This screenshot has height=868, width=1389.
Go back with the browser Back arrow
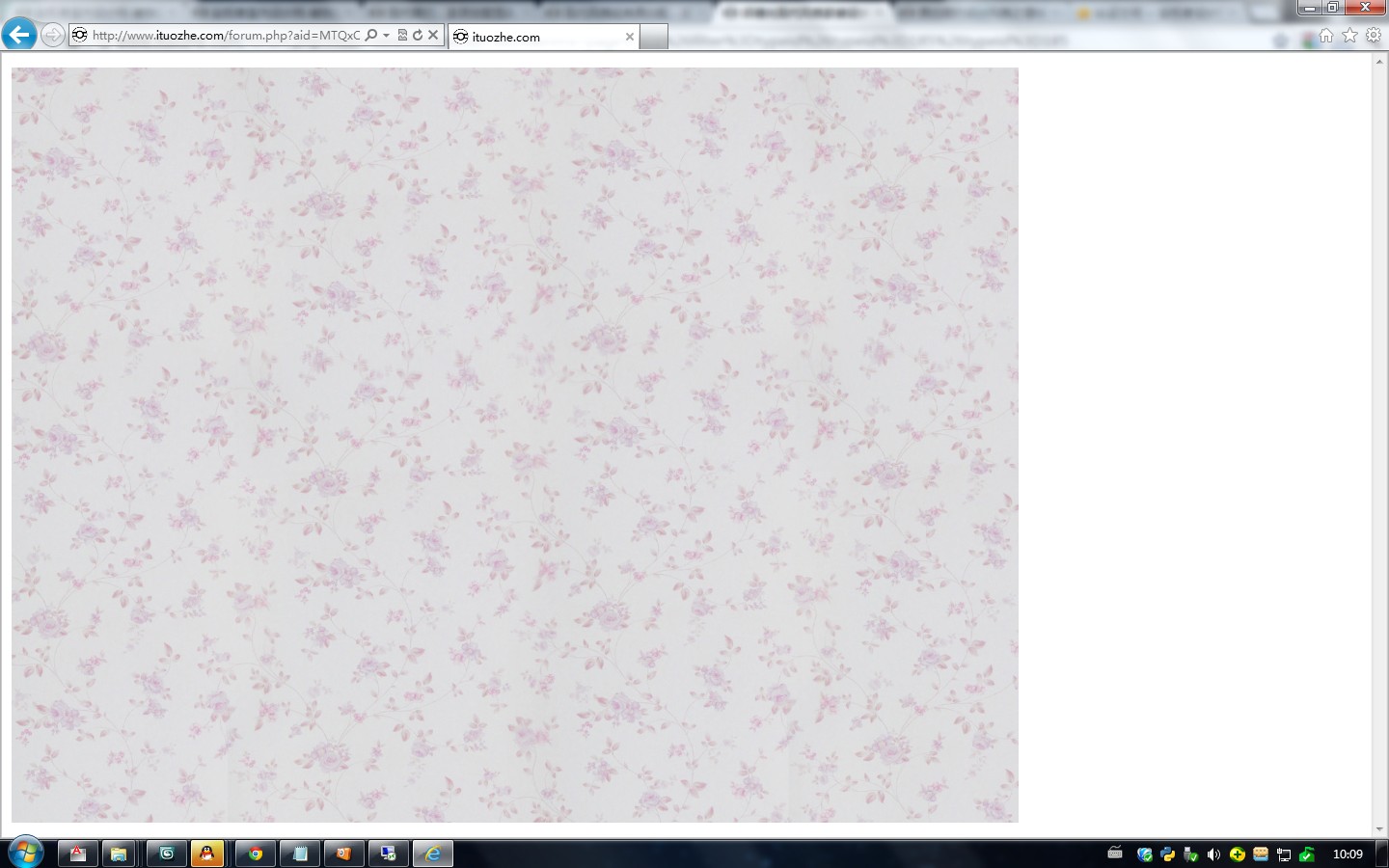click(19, 35)
